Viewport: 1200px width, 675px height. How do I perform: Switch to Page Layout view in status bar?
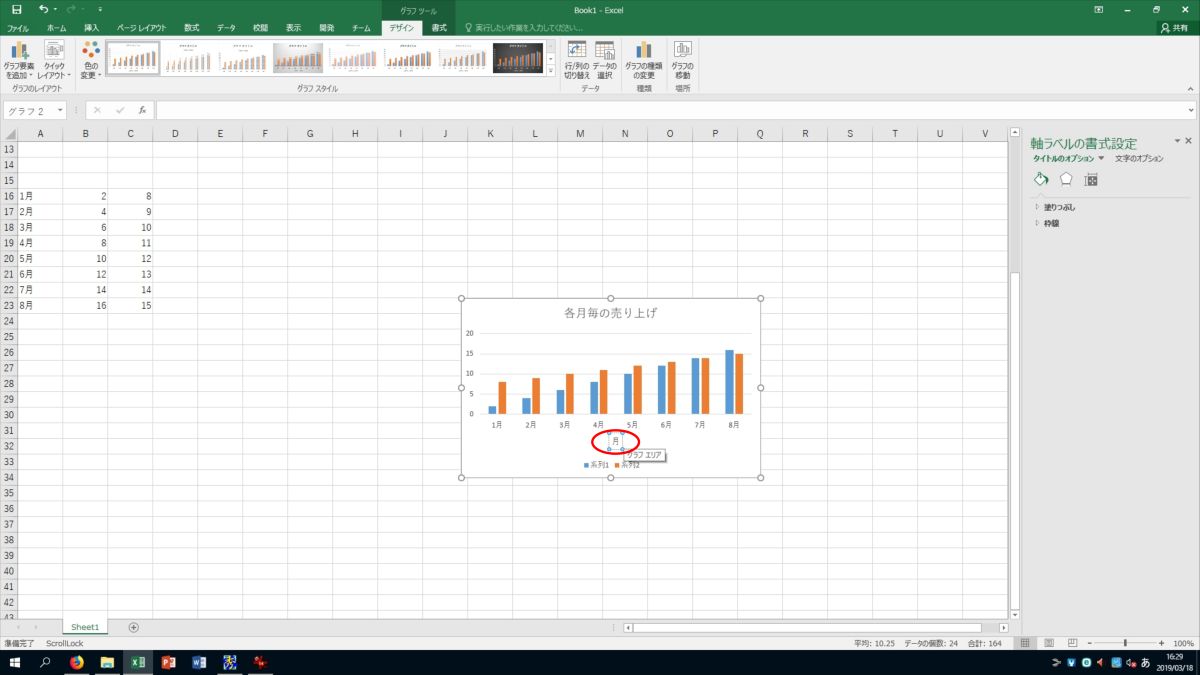point(1047,643)
